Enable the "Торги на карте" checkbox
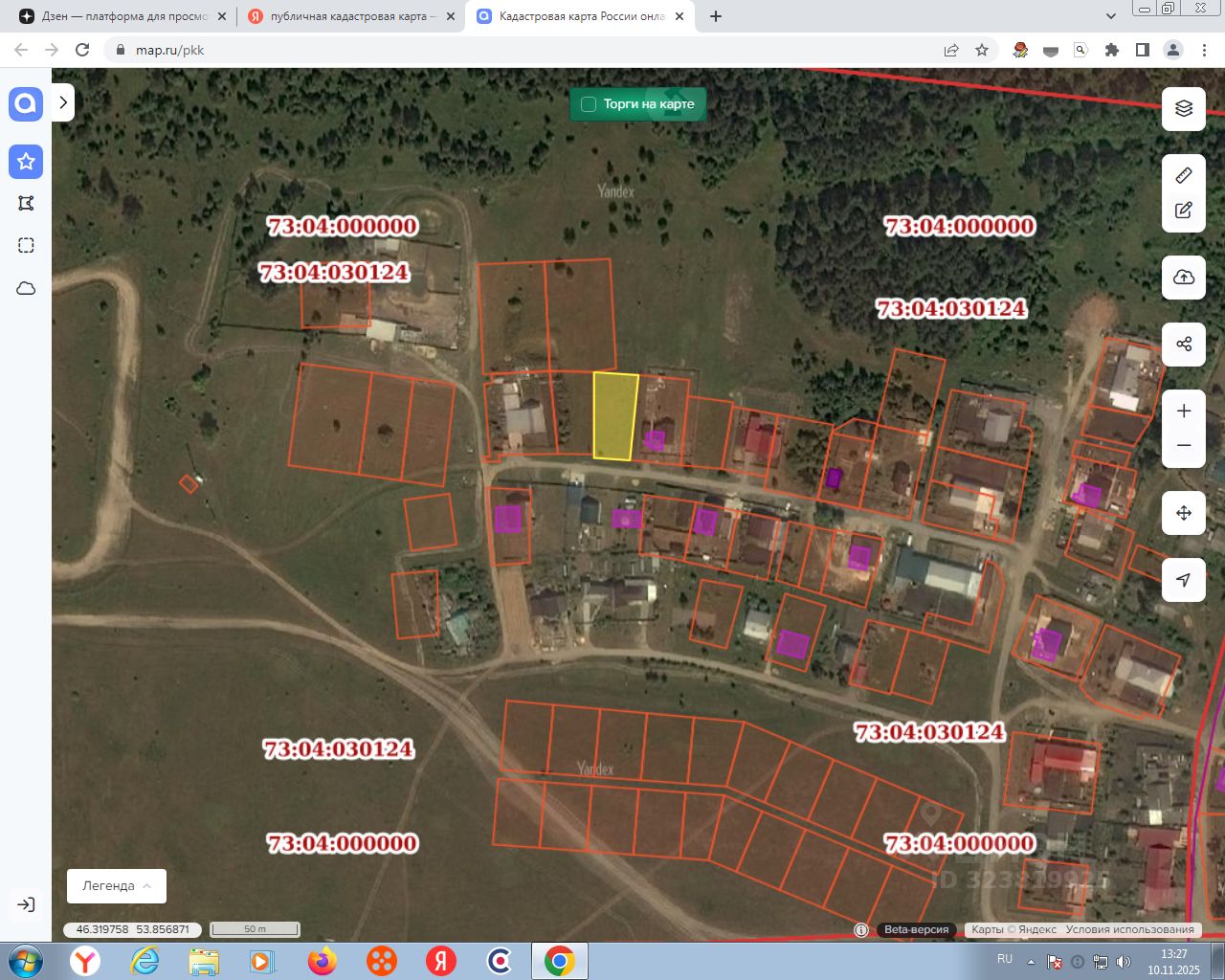The width and height of the screenshot is (1225, 980). (589, 104)
